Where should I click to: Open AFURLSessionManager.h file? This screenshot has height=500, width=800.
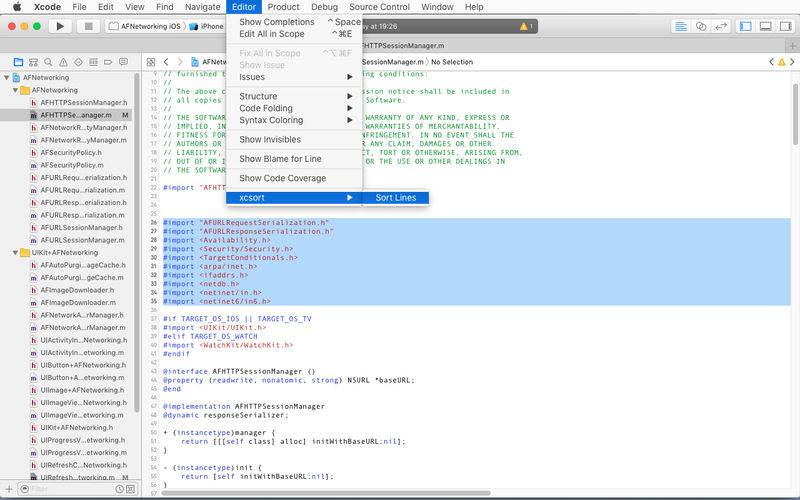[81, 228]
